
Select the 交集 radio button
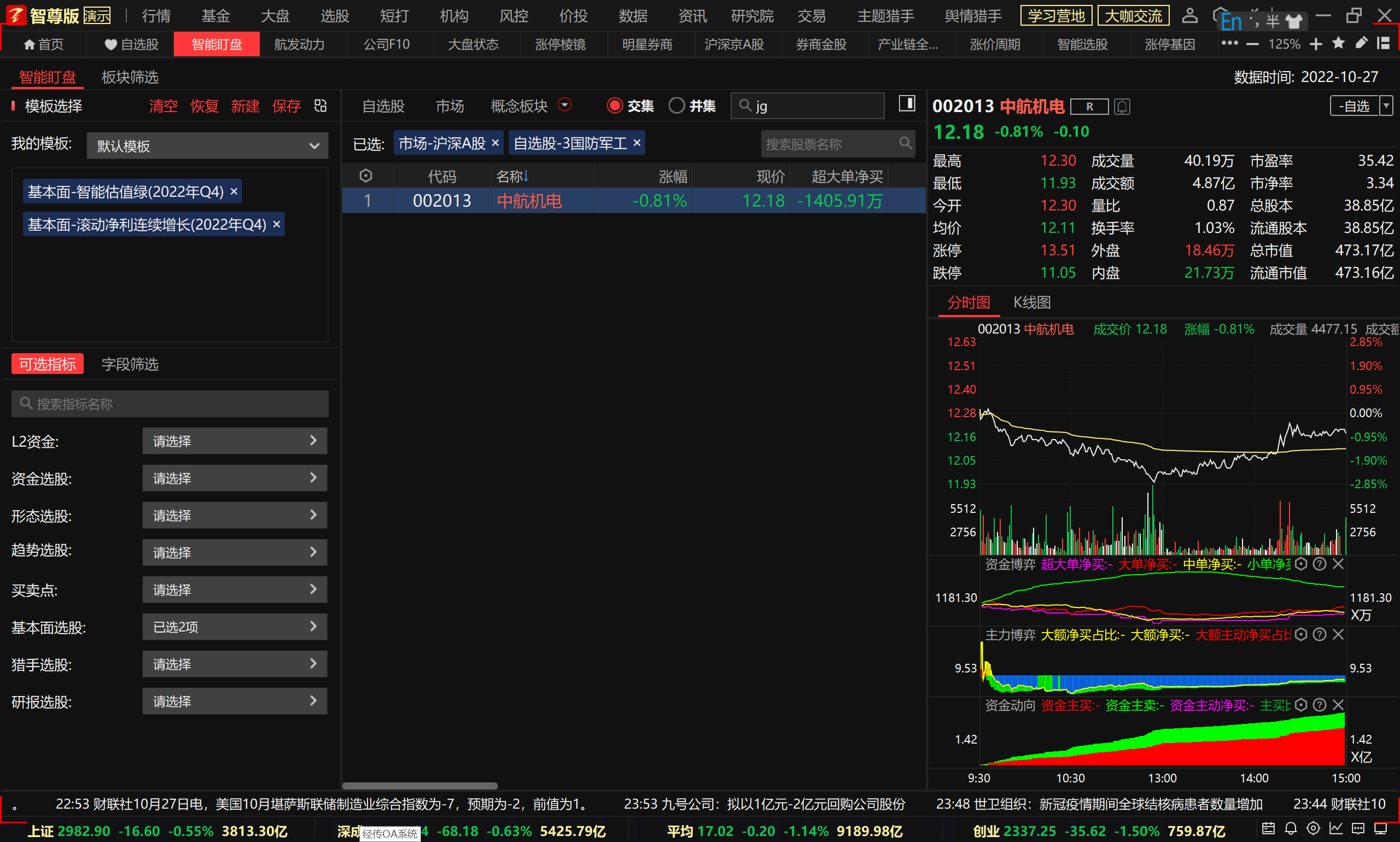615,106
